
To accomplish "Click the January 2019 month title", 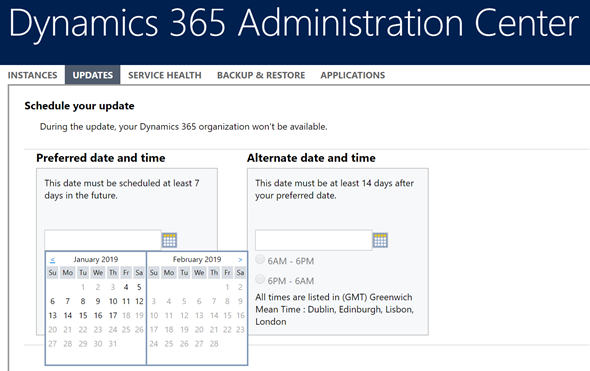I will [96, 259].
